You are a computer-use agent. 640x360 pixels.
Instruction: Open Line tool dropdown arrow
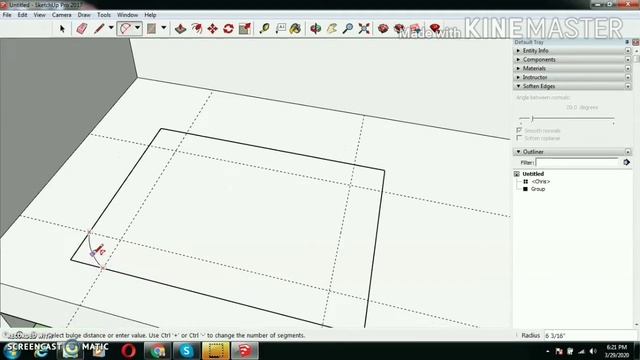tap(111, 28)
